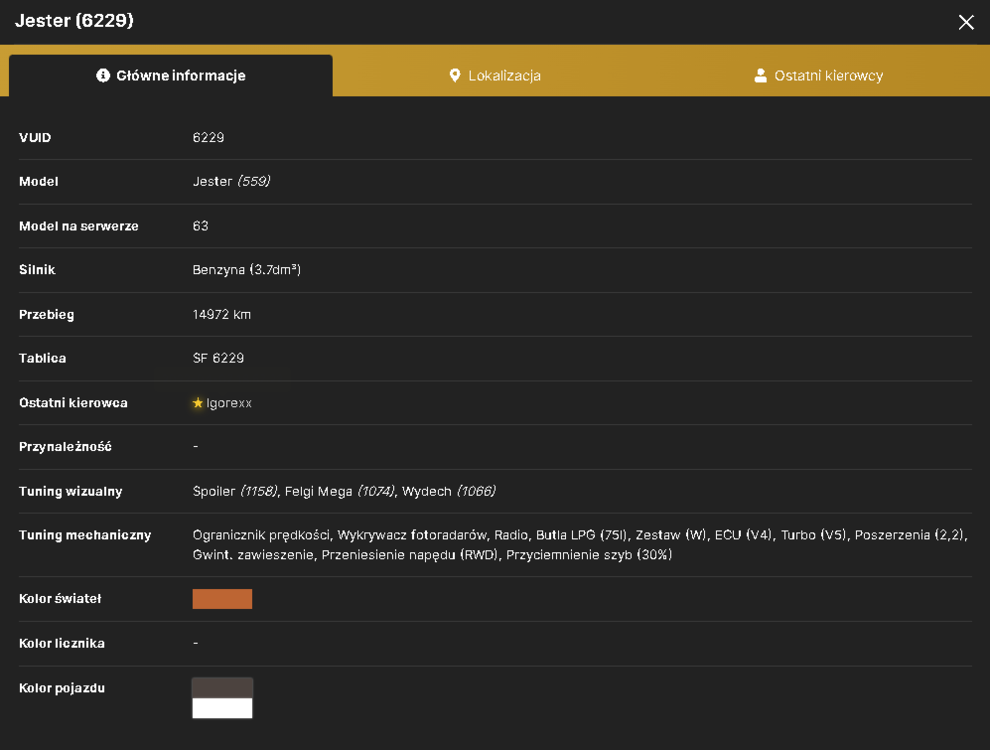990x750 pixels.
Task: Select the orange Kolor świateł swatch
Action: pos(222,598)
